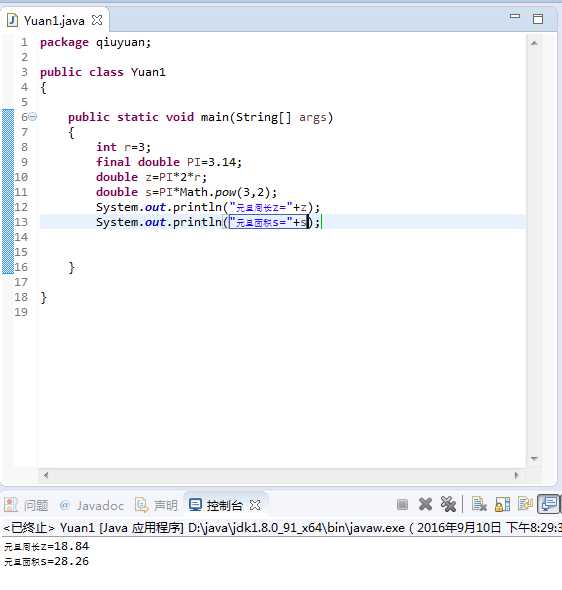562x590 pixels.
Task: Click the Terminate (stop) console button
Action: click(403, 504)
